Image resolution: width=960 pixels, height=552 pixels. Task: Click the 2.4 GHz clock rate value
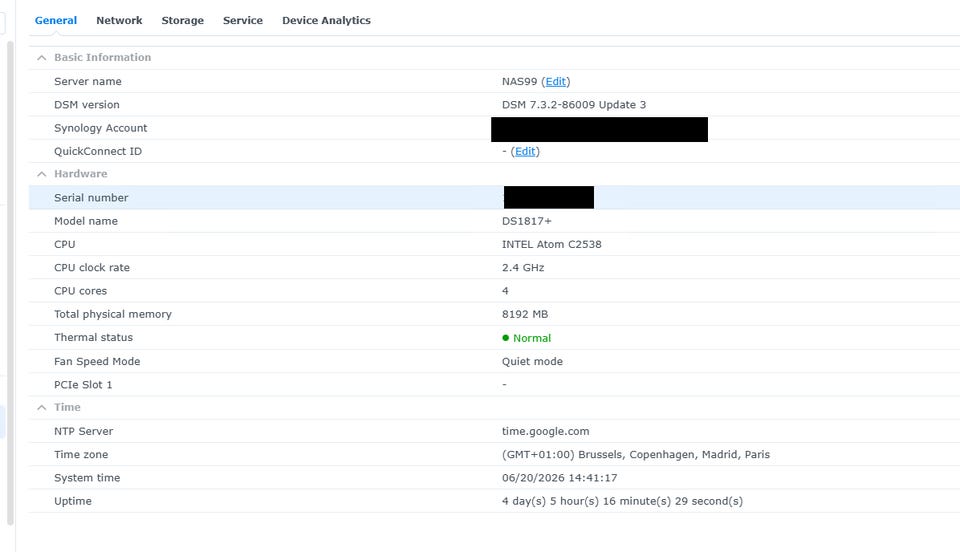pyautogui.click(x=523, y=267)
